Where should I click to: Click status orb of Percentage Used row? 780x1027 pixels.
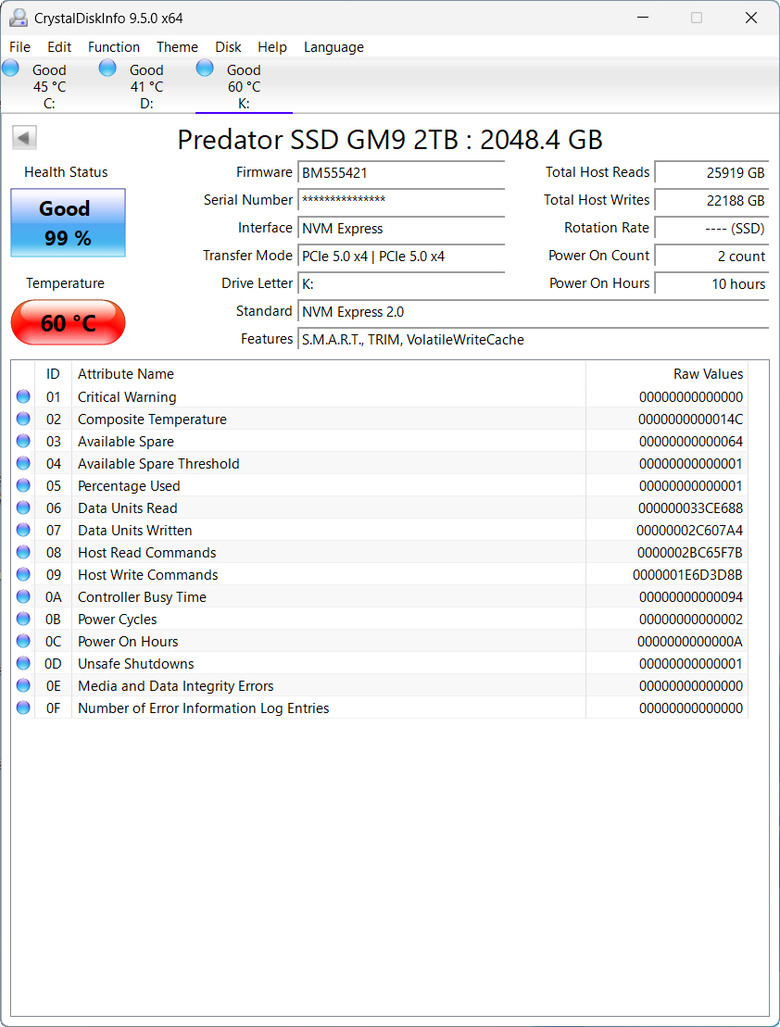(23, 485)
